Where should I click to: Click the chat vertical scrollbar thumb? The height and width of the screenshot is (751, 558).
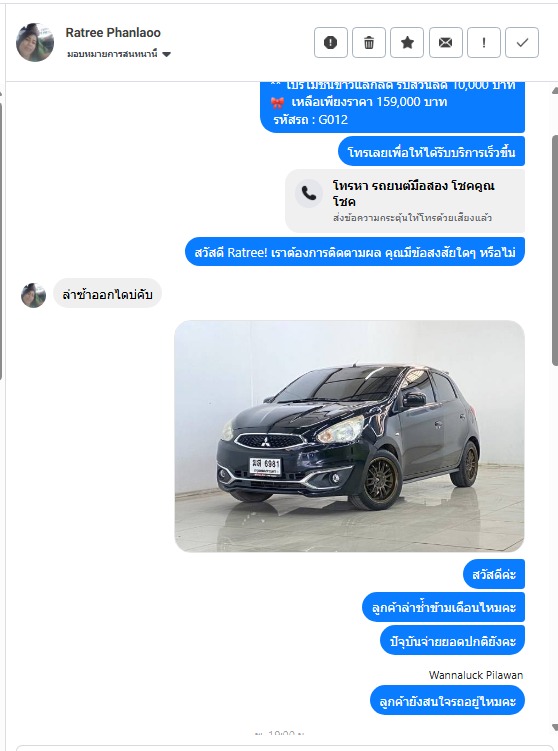point(555,250)
